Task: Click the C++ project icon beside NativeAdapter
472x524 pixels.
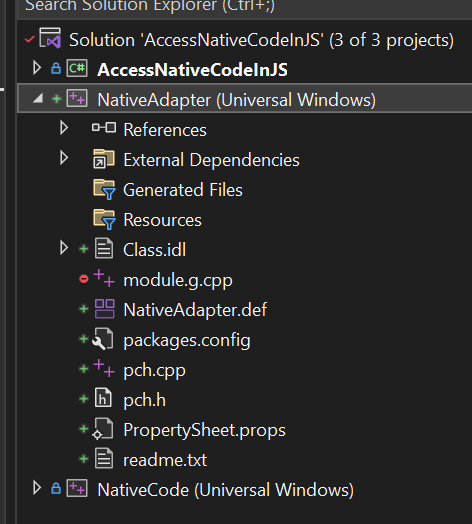Action: pyautogui.click(x=77, y=98)
